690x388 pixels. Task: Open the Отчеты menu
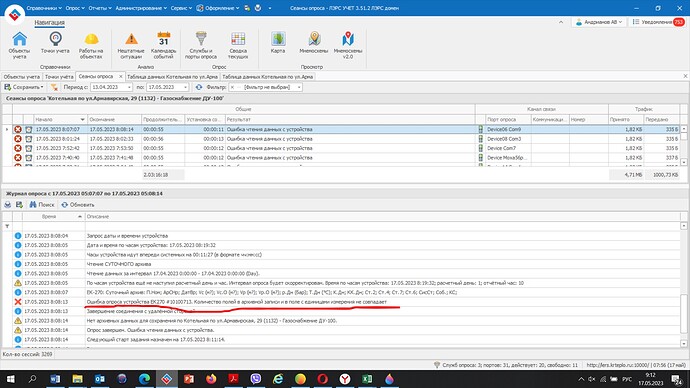(x=100, y=8)
